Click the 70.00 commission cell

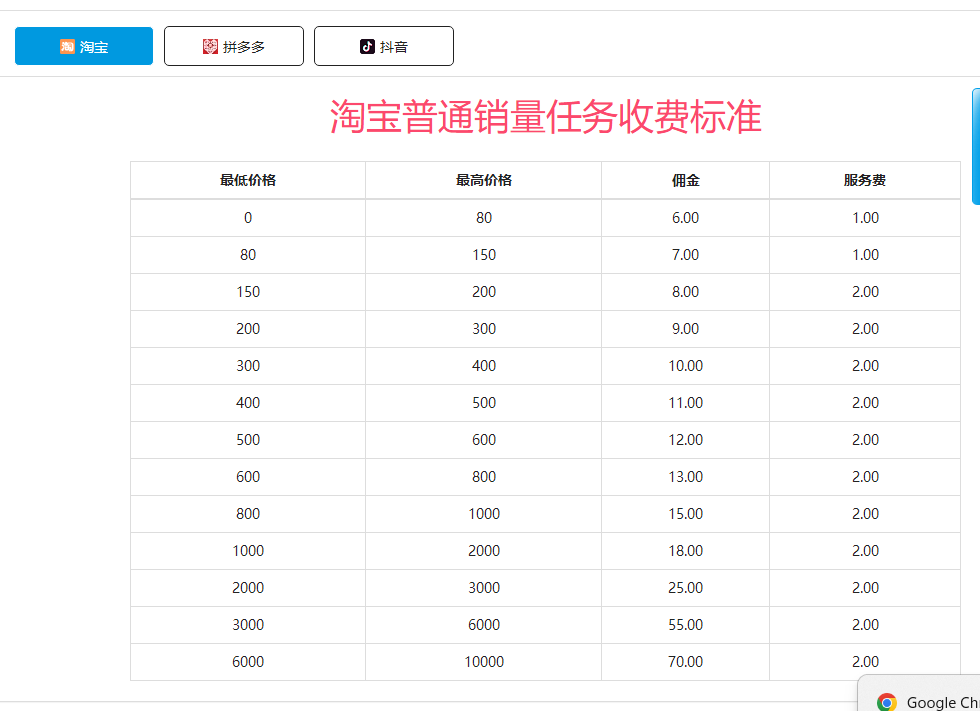[x=686, y=662]
